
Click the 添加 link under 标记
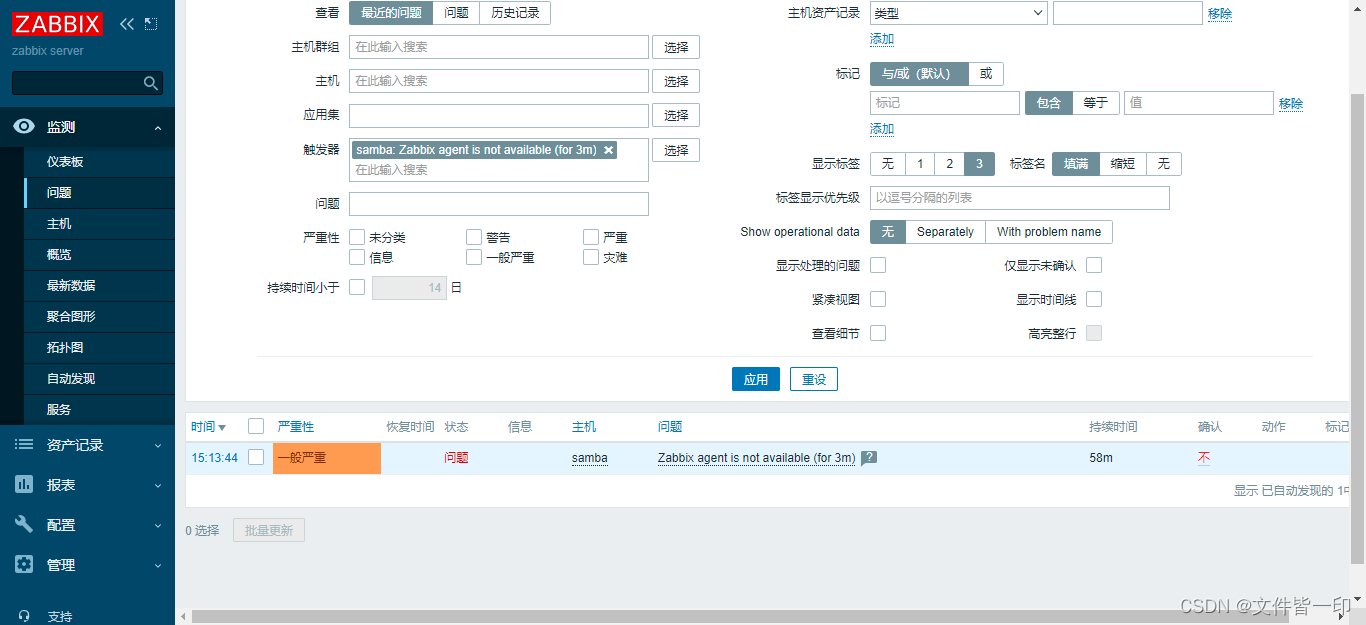(x=882, y=129)
